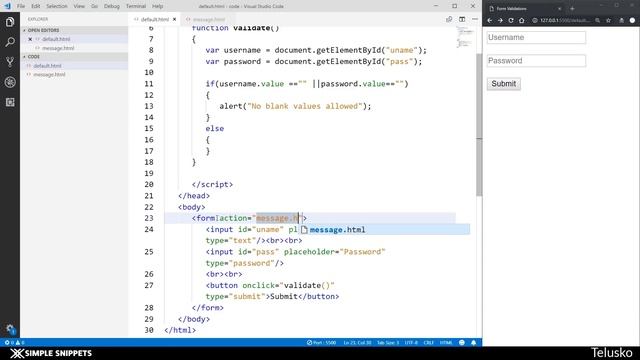
Task: Select the Form Validations browser tab
Action: (x=524, y=9)
